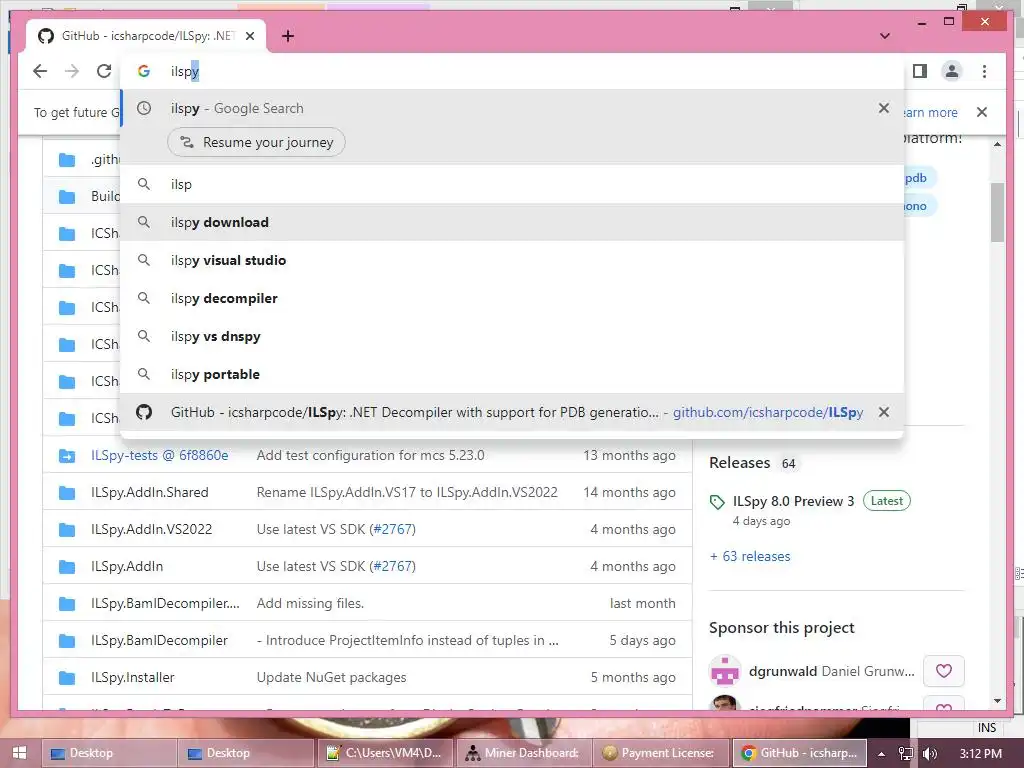Click the browser forward arrow
Screen dimensions: 1024x768
pos(72,71)
